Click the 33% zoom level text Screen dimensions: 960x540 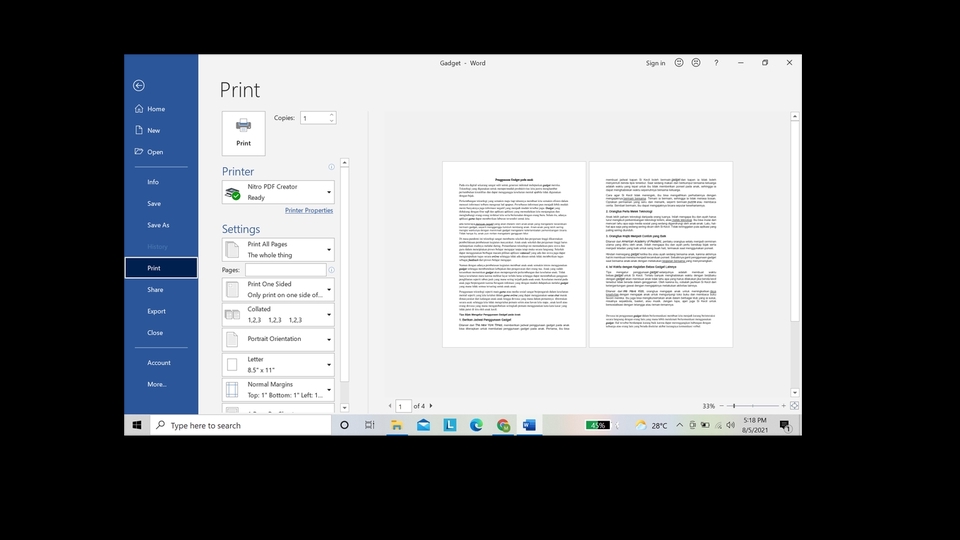708,406
